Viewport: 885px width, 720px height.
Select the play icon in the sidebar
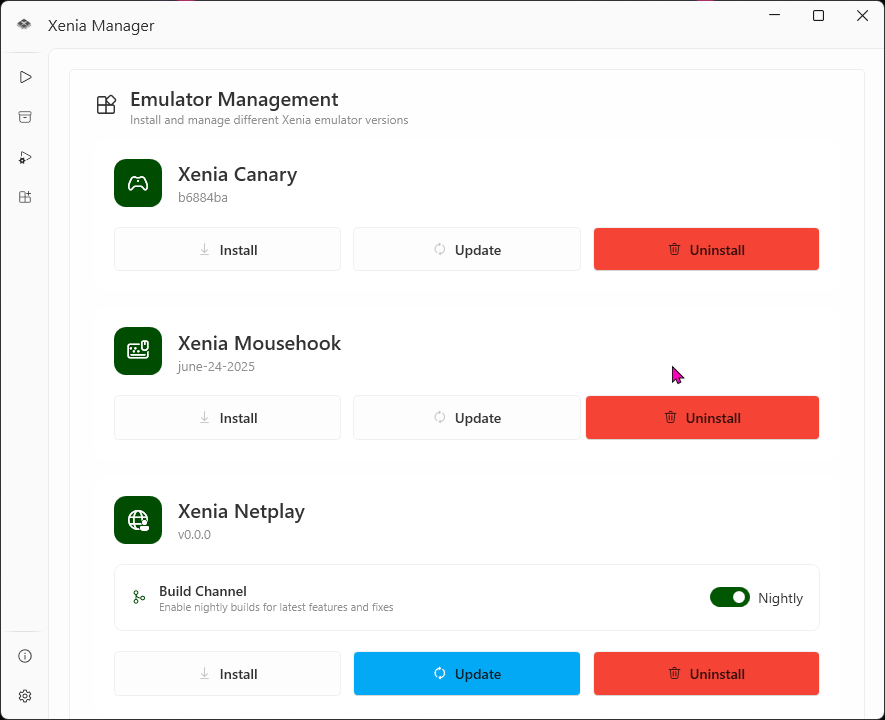point(24,76)
